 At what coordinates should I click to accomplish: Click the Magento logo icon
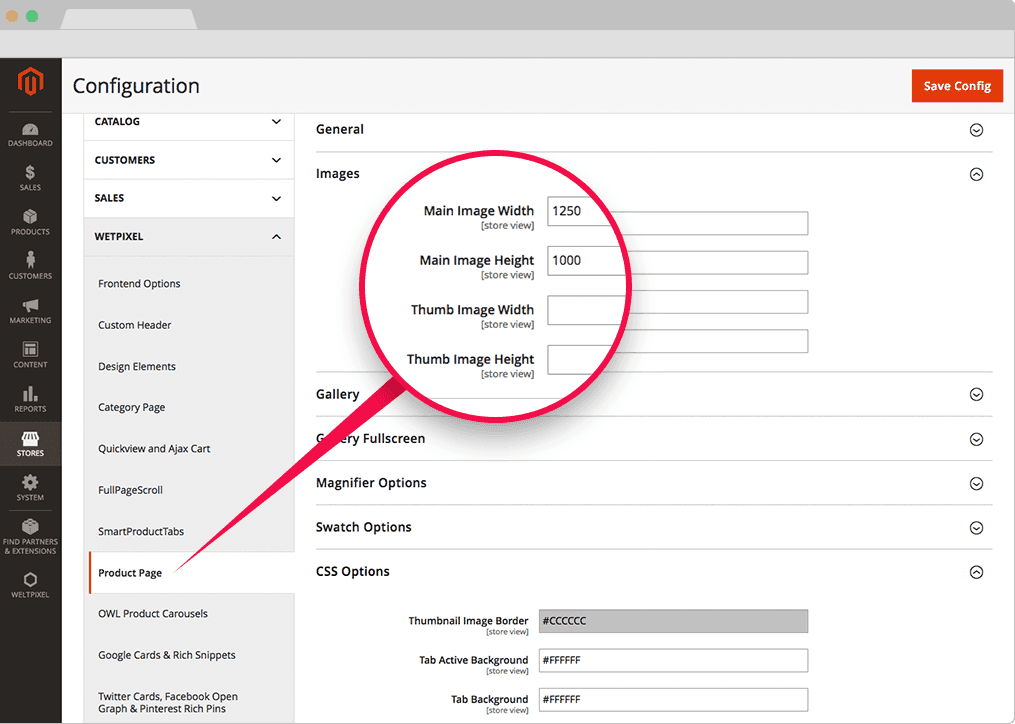click(30, 82)
